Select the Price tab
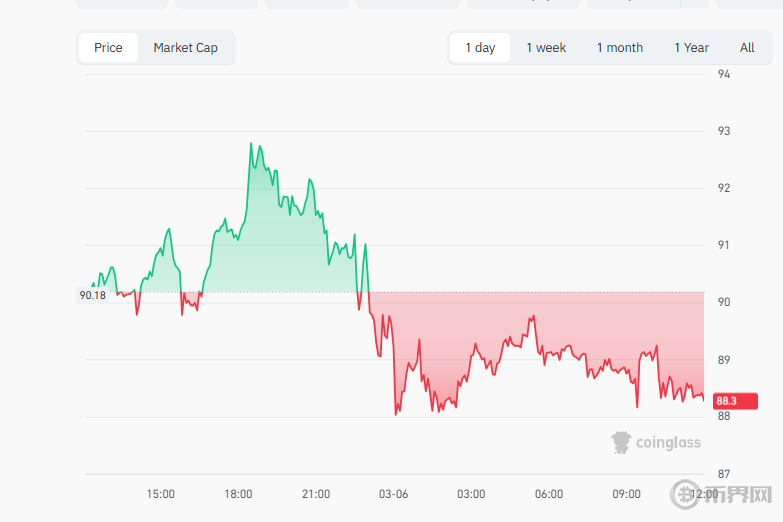 (108, 48)
